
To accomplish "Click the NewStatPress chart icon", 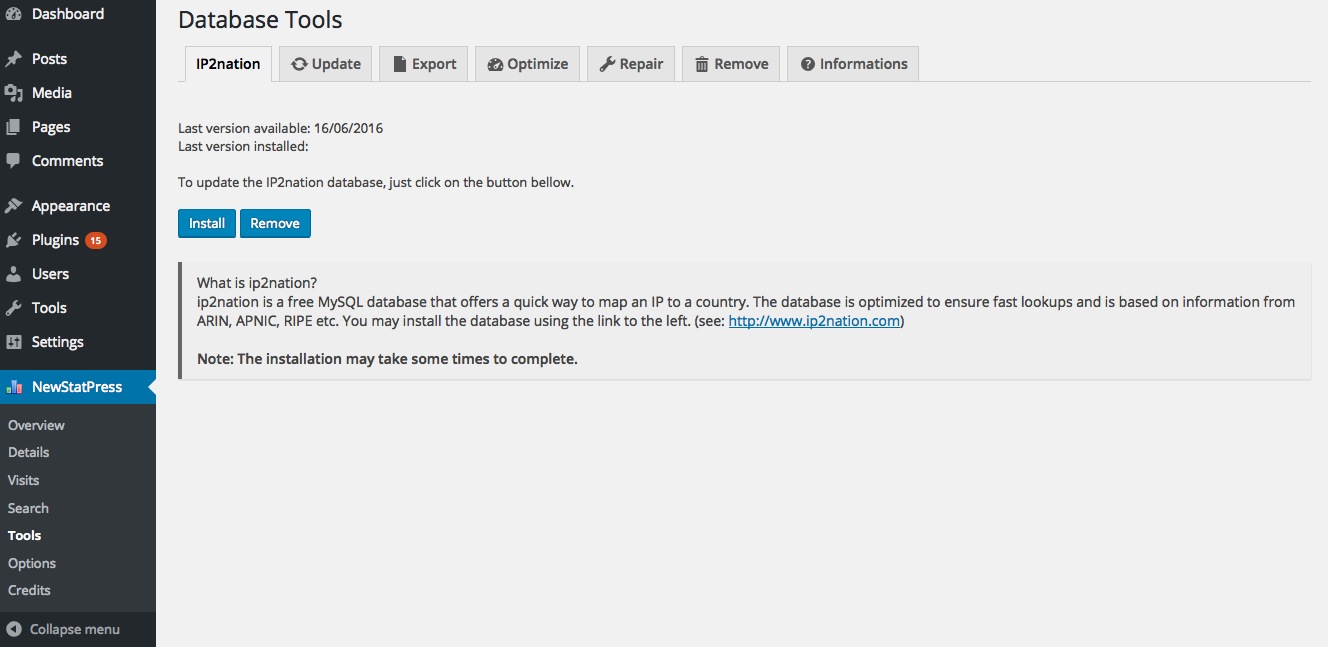I will pyautogui.click(x=14, y=387).
